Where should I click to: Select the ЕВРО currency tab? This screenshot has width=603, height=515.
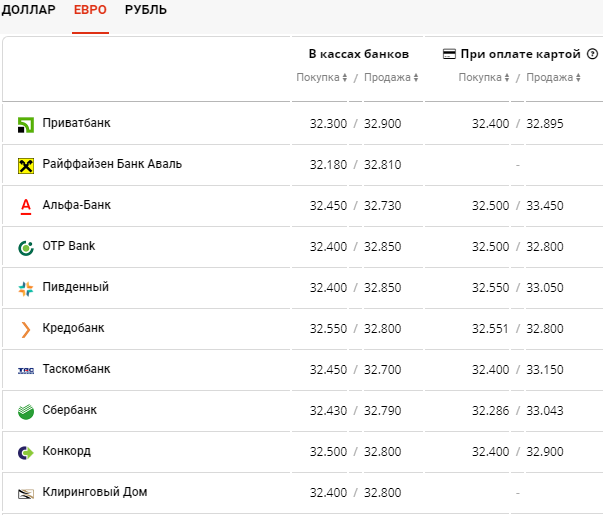coord(90,11)
